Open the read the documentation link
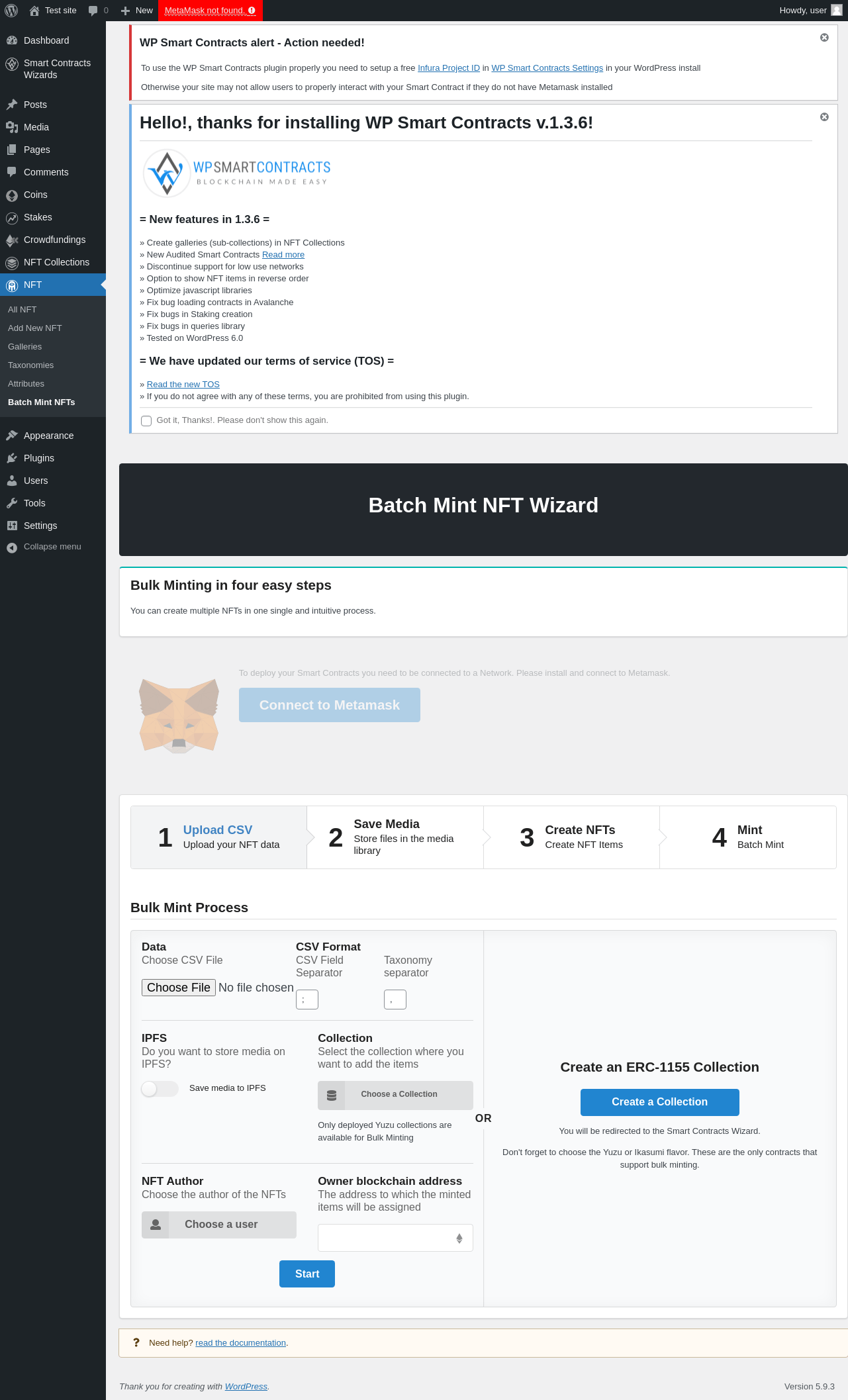The width and height of the screenshot is (848, 1400). coord(241,1343)
